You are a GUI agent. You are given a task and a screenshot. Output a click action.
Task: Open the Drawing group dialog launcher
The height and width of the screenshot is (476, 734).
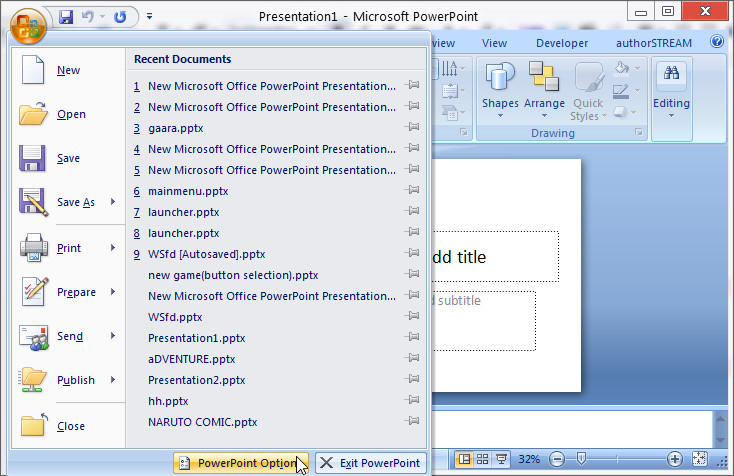pyautogui.click(x=639, y=132)
